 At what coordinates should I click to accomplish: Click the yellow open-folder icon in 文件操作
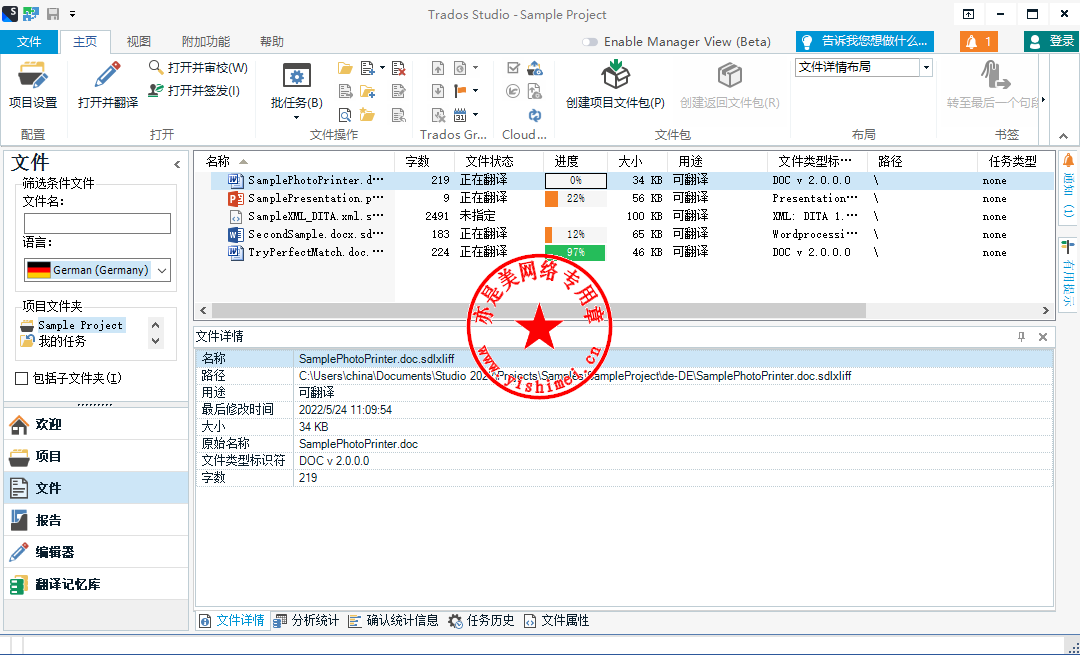[345, 68]
